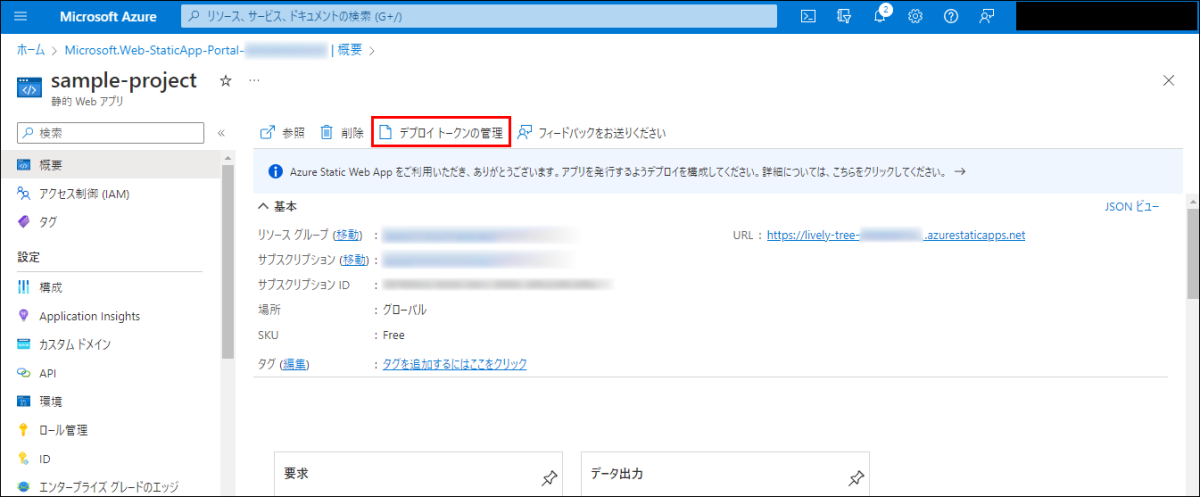Click the info icon in blue banner
Viewport: 1200px width, 497px height.
(275, 172)
